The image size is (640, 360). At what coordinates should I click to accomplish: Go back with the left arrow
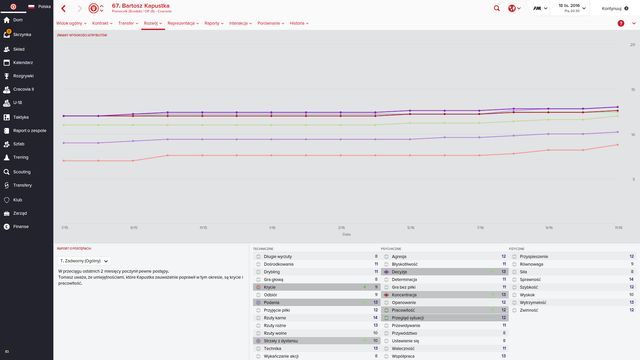pyautogui.click(x=64, y=8)
